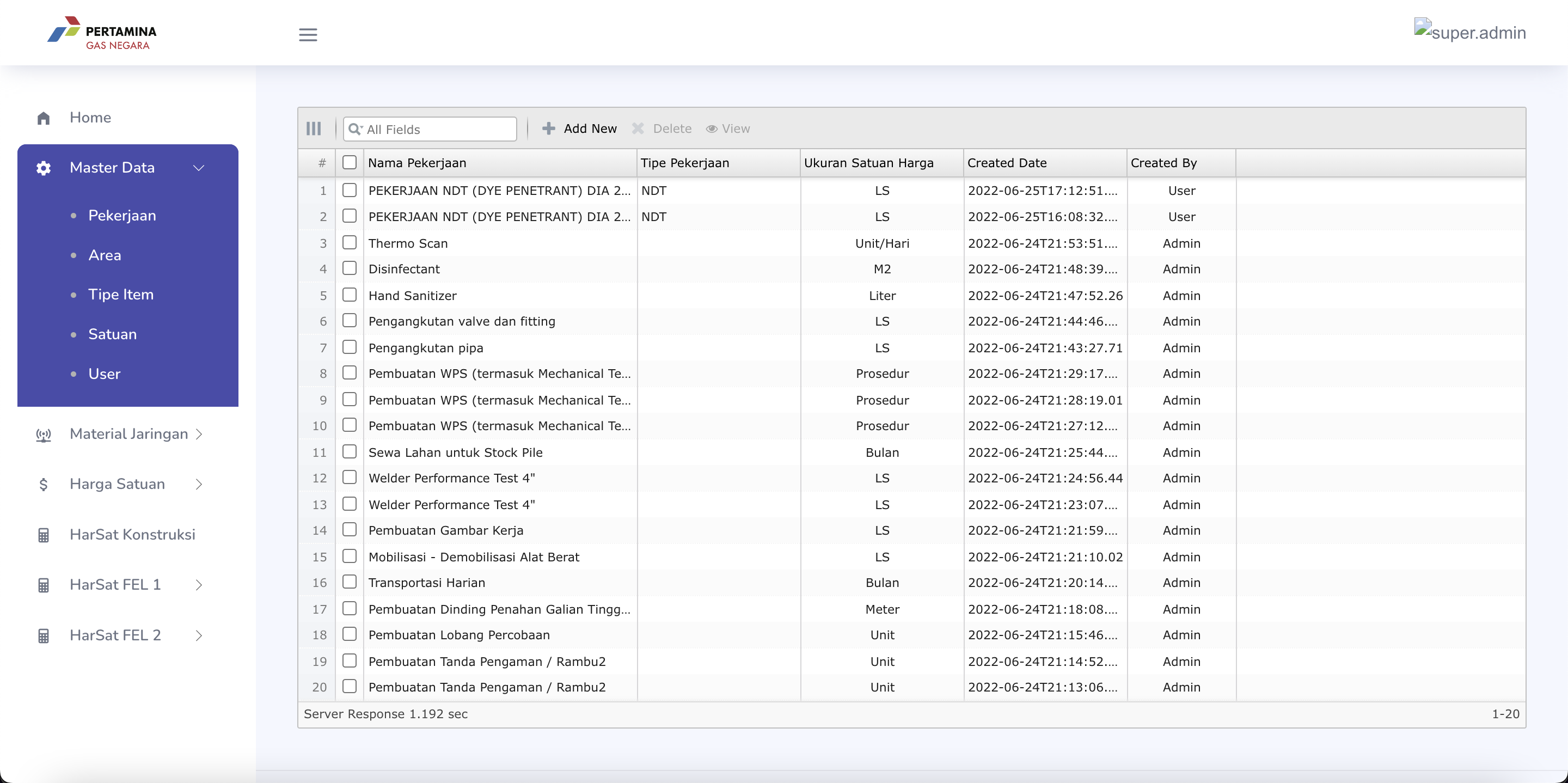Check the row for Pengangkutan pipa
Screen dimensions: 1568x783
350,347
